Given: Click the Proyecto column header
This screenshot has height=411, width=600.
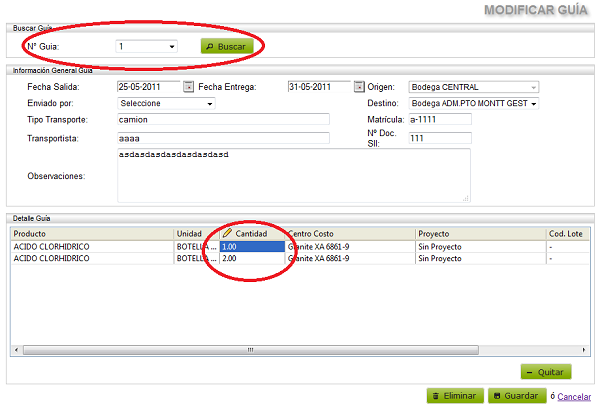Looking at the screenshot, I should 480,234.
